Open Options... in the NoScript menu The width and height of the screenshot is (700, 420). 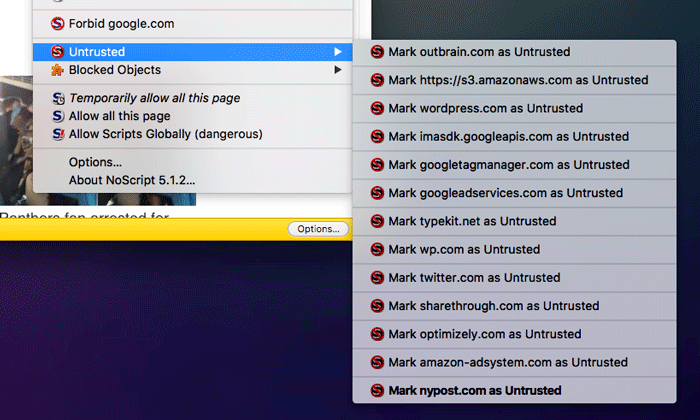(x=193, y=162)
